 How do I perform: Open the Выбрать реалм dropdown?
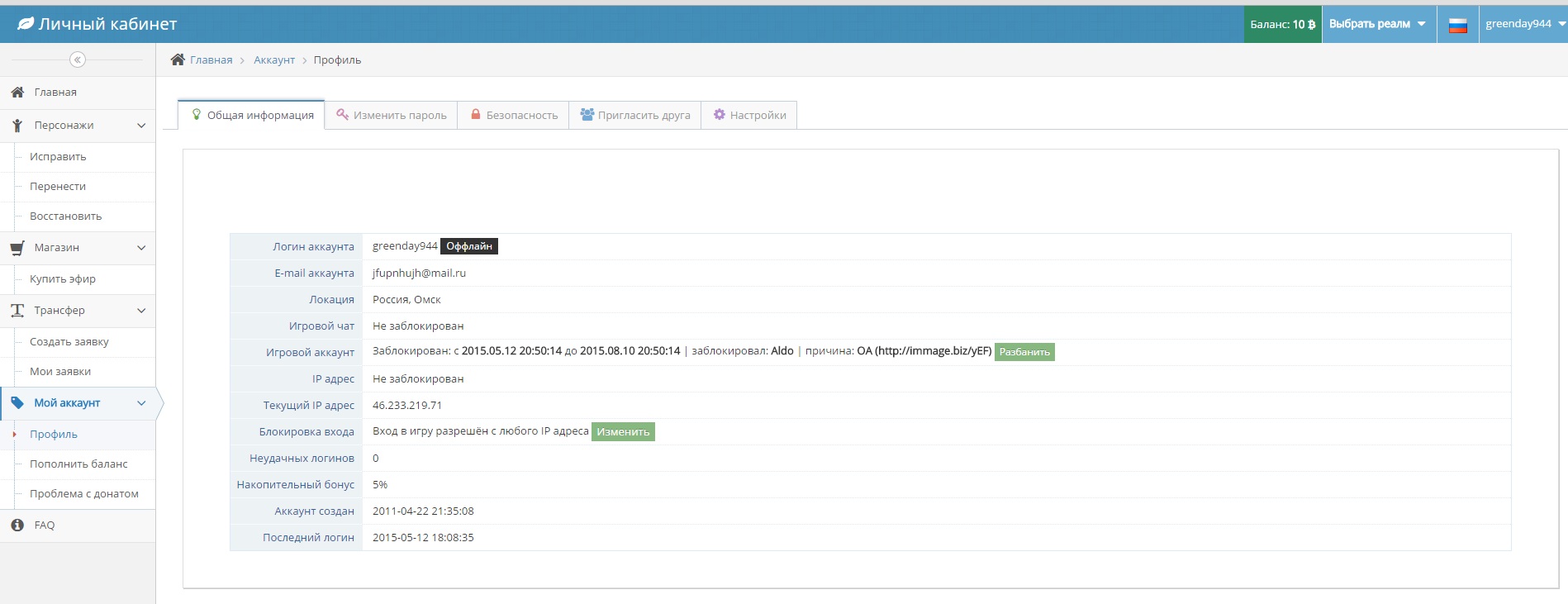point(1377,24)
